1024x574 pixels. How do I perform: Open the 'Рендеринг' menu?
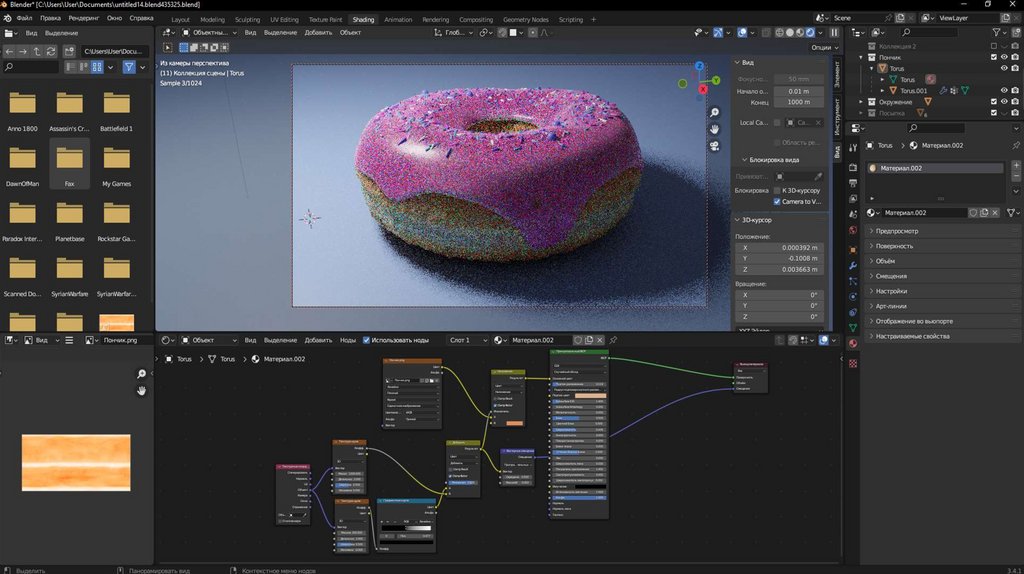point(84,18)
